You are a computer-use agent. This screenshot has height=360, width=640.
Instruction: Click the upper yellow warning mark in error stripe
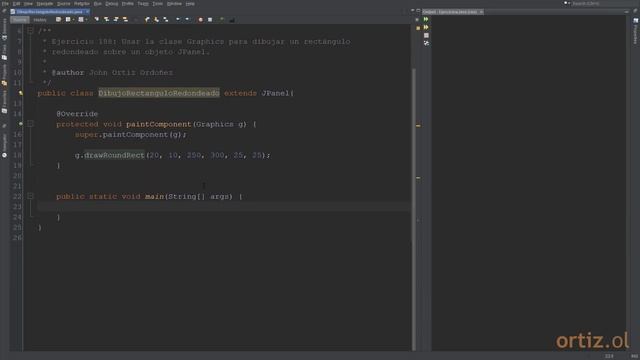click(x=418, y=126)
